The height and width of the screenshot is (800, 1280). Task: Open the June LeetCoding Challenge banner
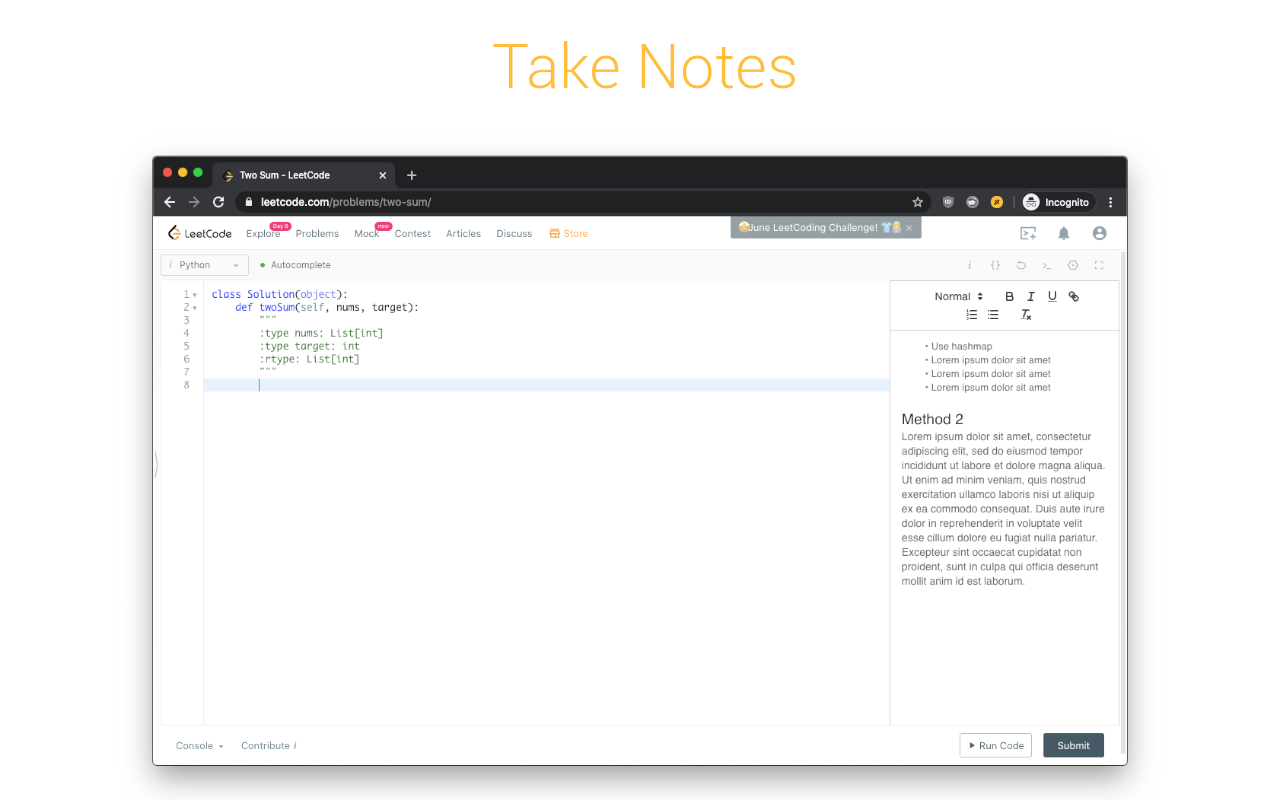[820, 228]
